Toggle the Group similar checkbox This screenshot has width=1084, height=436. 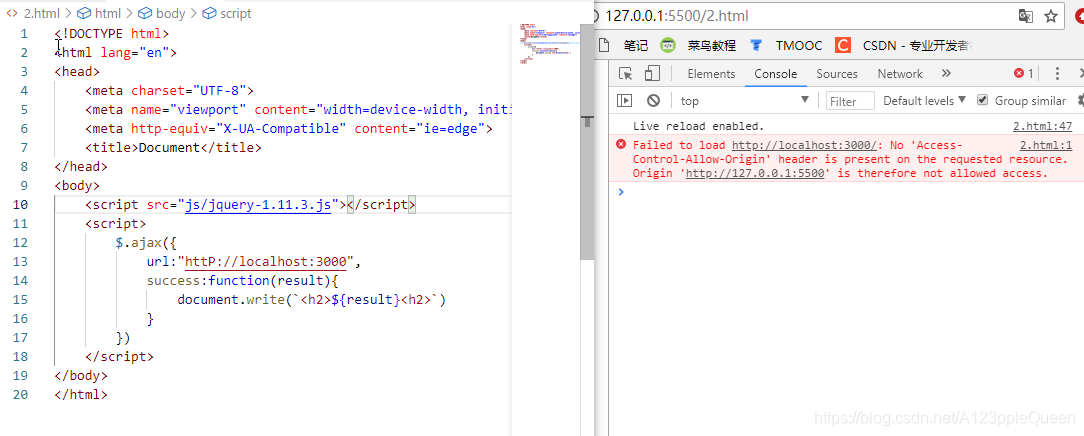pos(982,100)
